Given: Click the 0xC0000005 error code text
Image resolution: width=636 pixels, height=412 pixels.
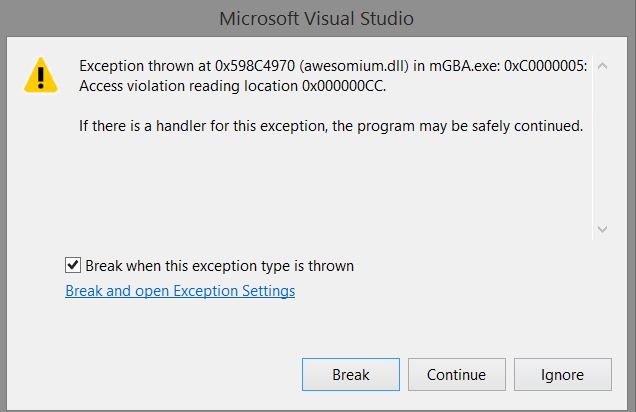Looking at the screenshot, I should (x=545, y=66).
